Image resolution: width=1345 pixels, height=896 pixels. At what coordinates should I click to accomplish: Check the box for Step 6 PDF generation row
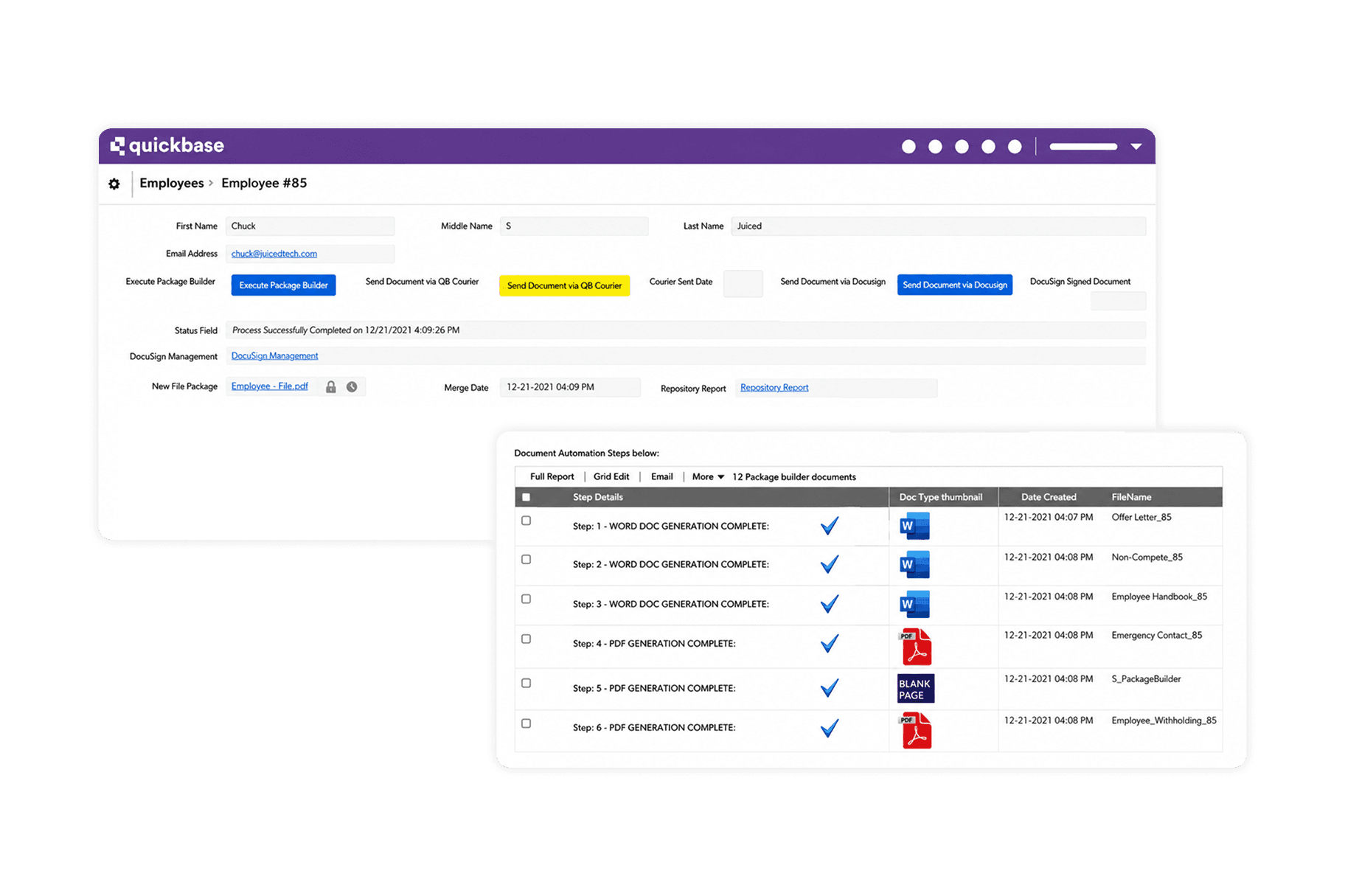[x=526, y=723]
